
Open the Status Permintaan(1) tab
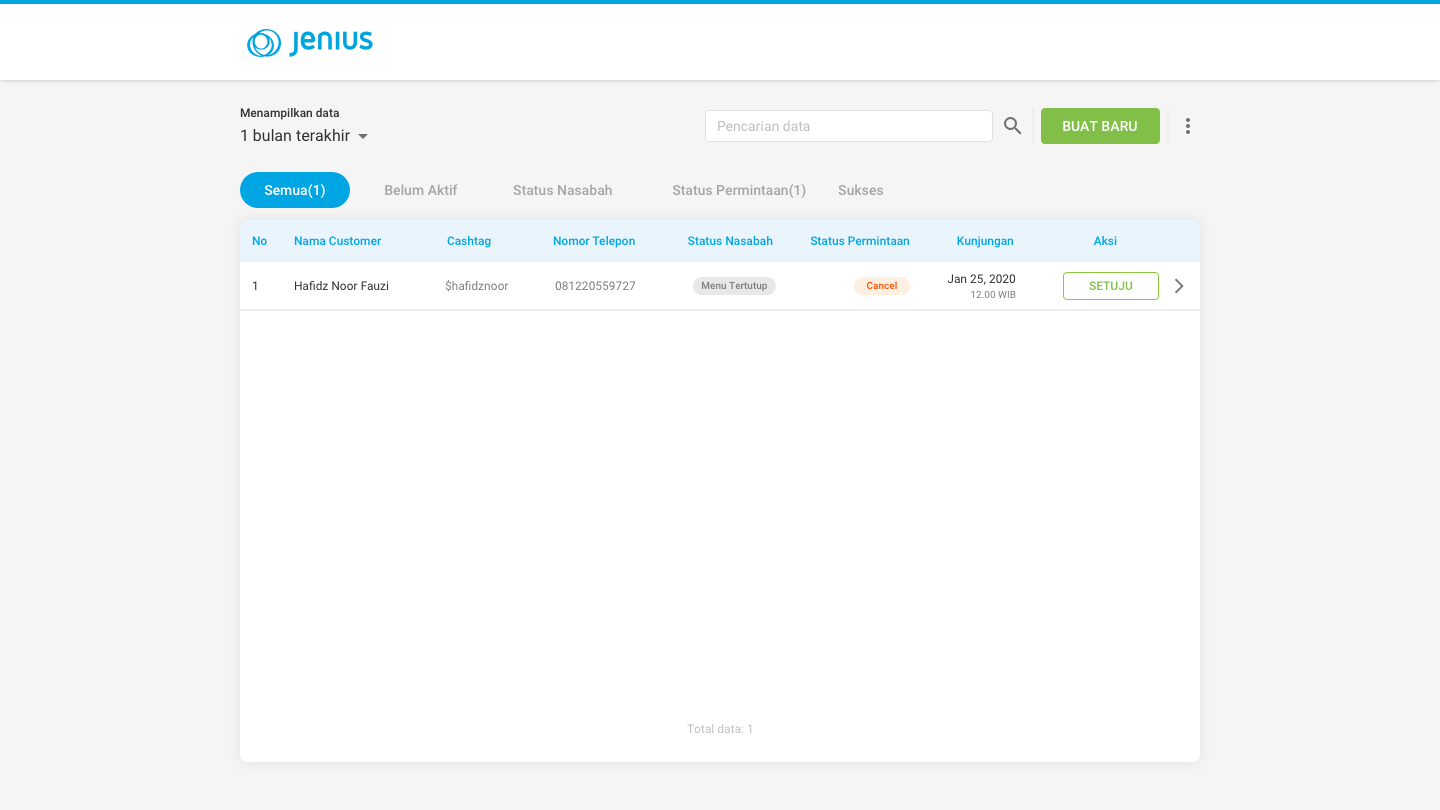(739, 190)
